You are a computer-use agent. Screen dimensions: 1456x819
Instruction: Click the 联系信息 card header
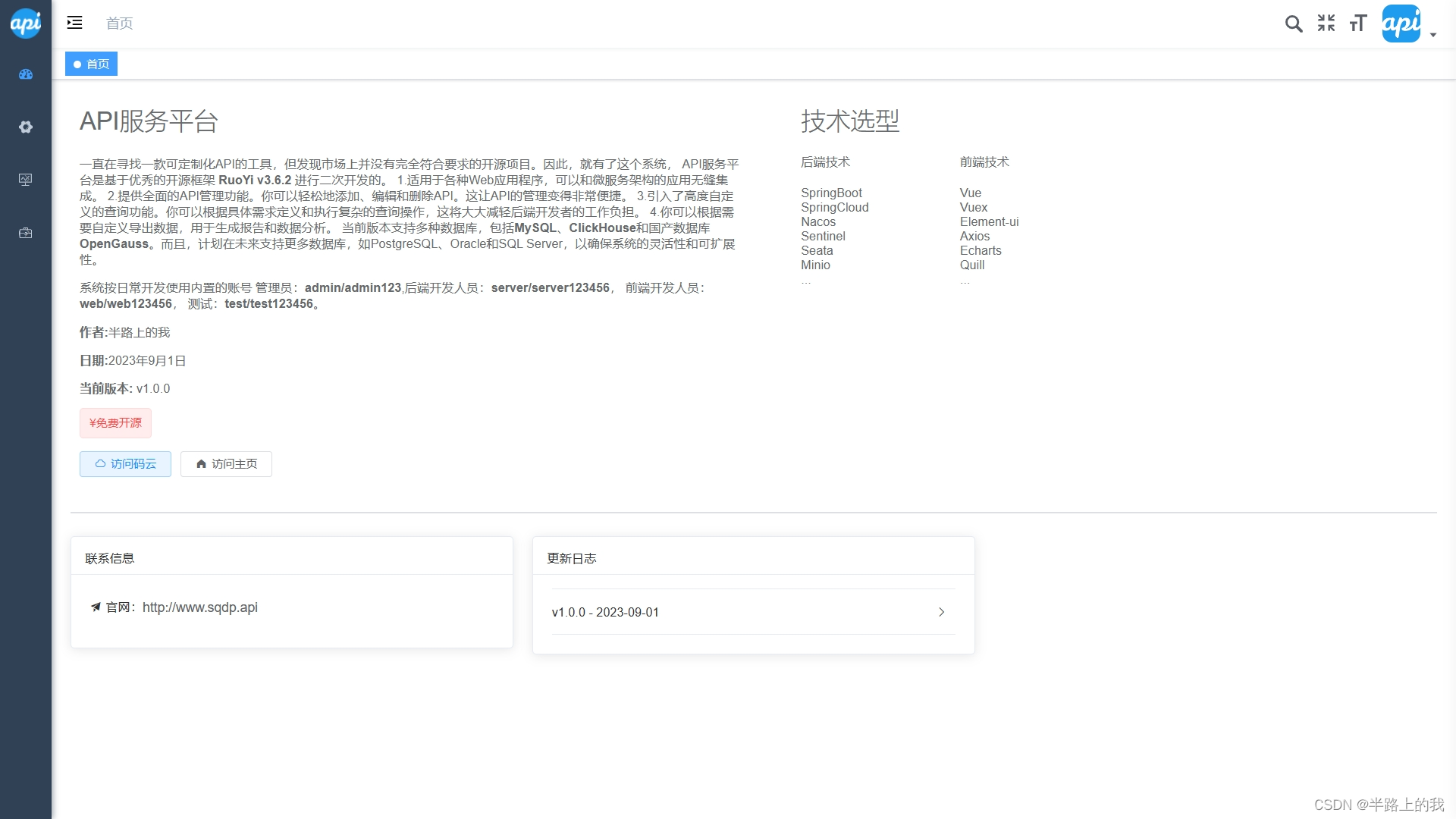click(110, 558)
